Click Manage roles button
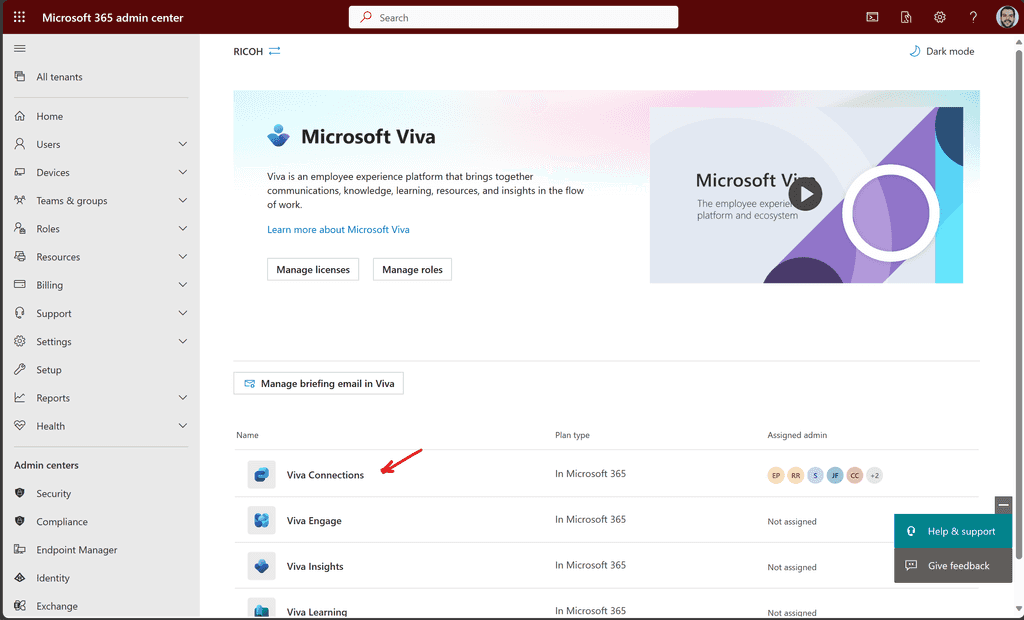Viewport: 1024px width, 620px height. click(x=412, y=269)
